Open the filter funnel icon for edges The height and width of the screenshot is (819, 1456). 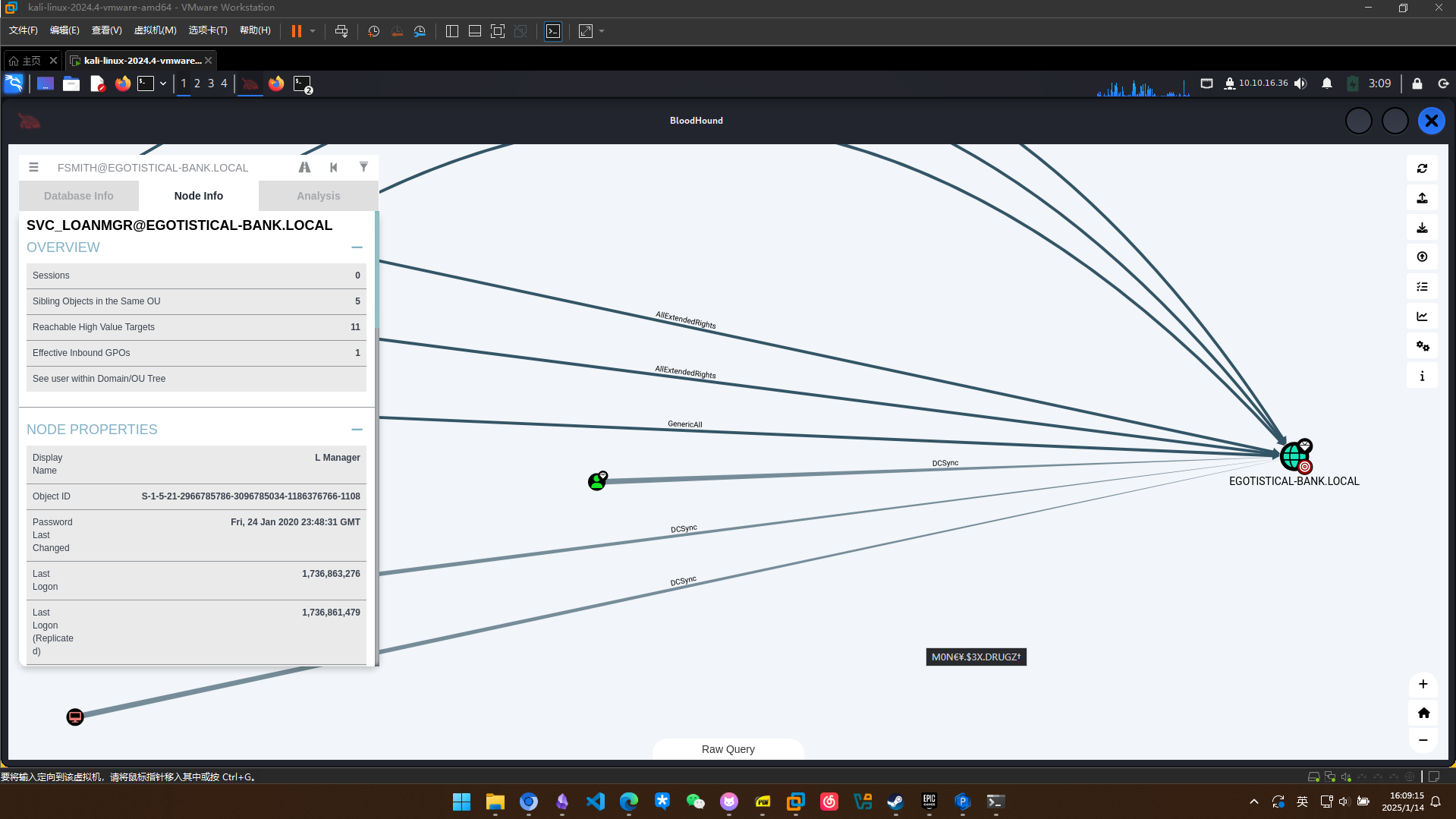coord(363,167)
